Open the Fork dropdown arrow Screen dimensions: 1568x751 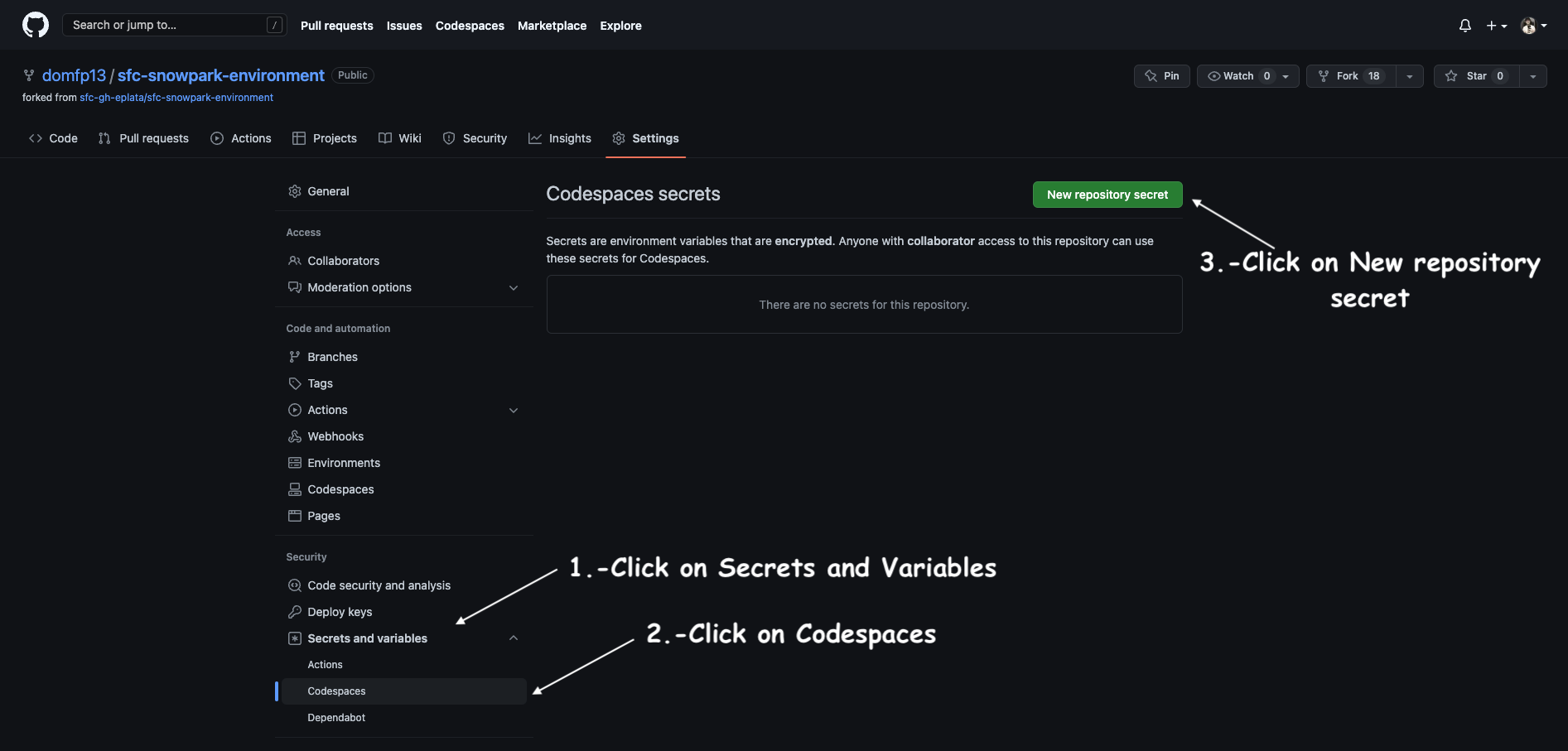coord(1410,76)
